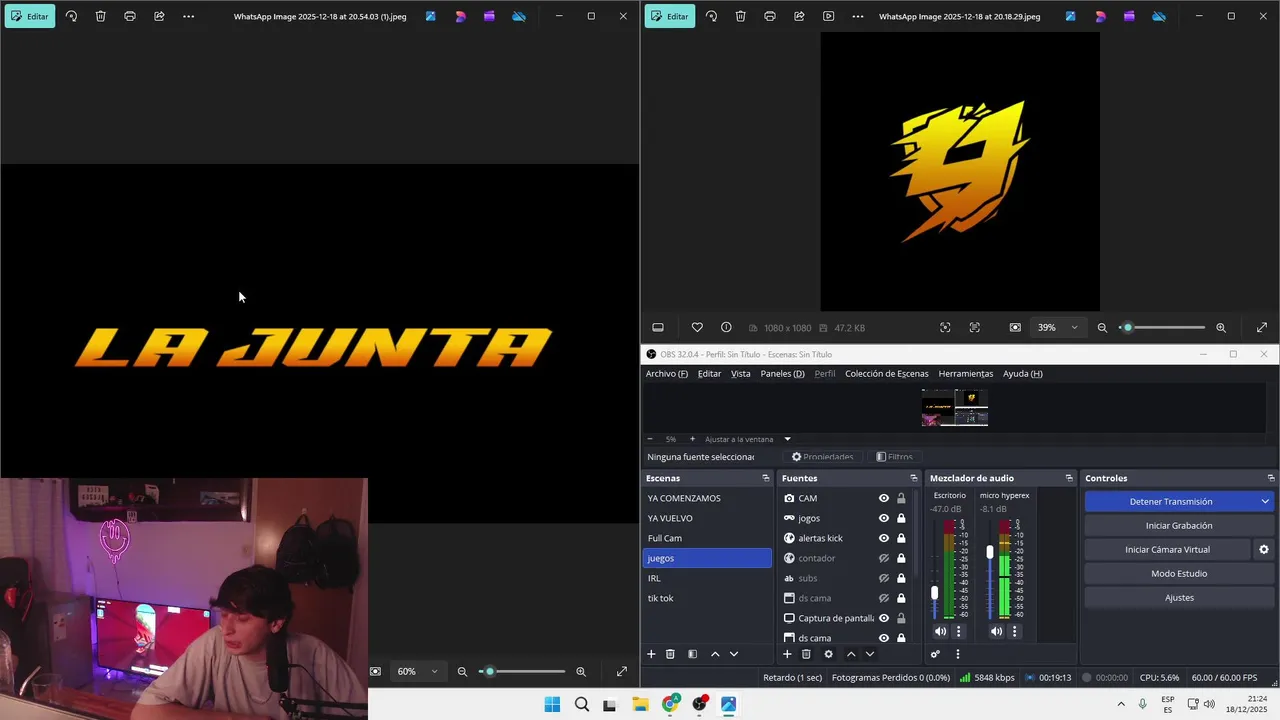This screenshot has height=720, width=1280.
Task: Enter fullscreen in the left Photos window
Action: 622,671
